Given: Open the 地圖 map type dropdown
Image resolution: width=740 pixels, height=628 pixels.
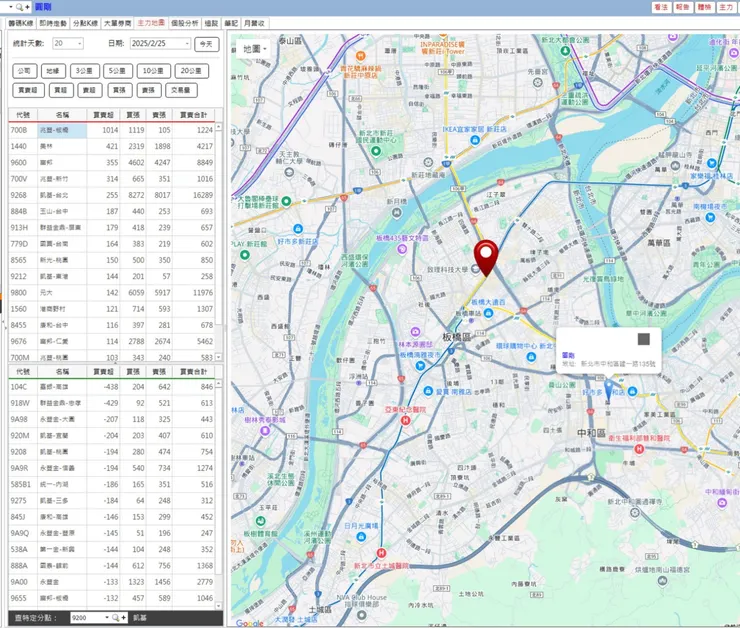Looking at the screenshot, I should pos(251,48).
